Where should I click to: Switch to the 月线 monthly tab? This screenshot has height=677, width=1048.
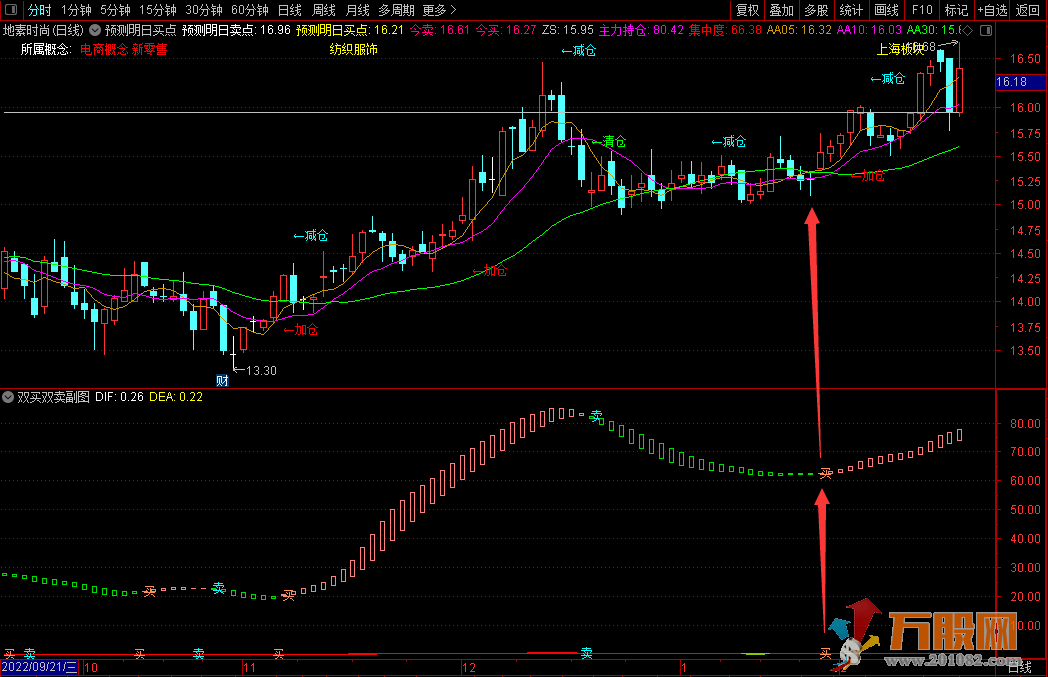coord(358,10)
